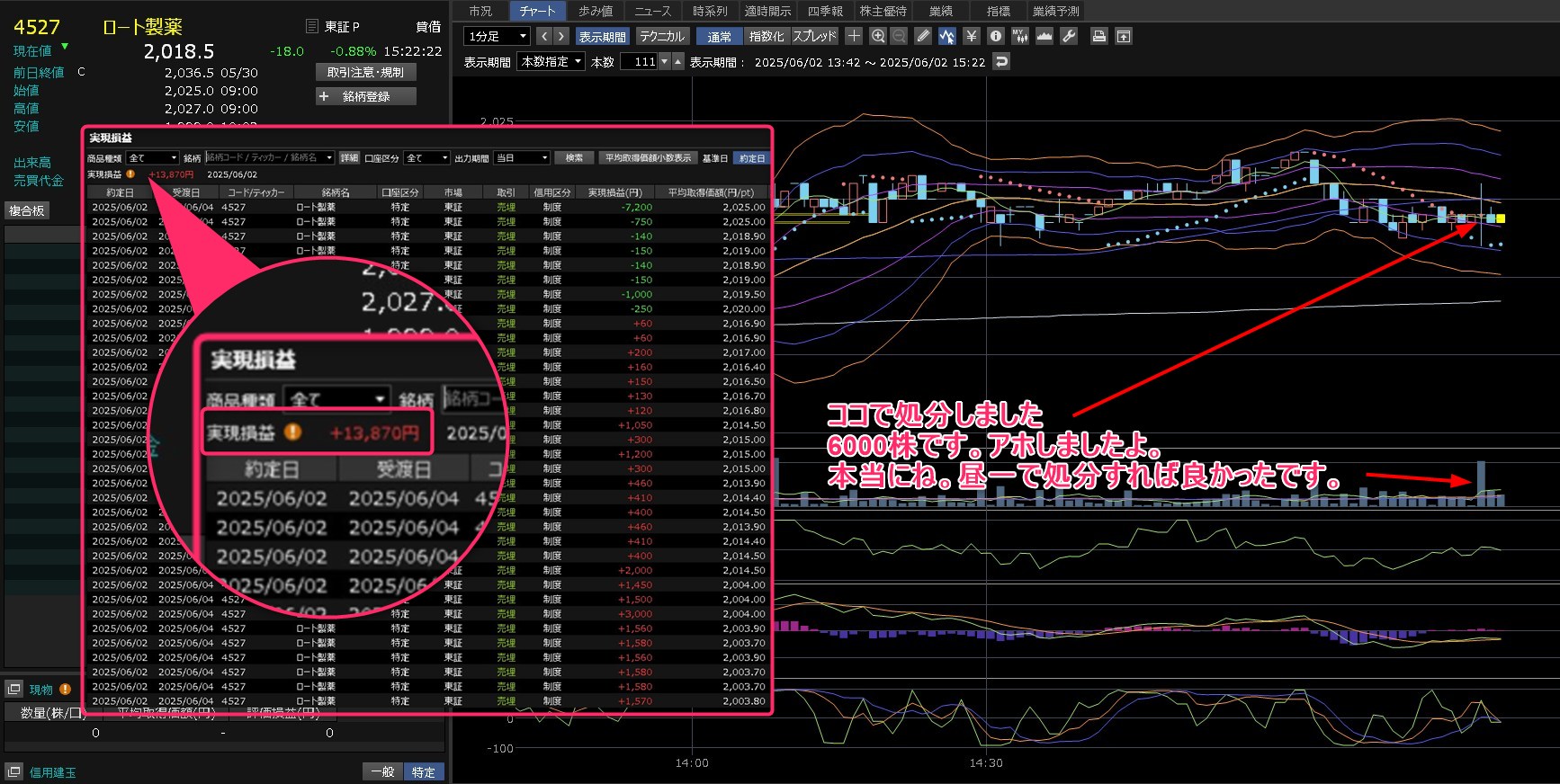
Task: Click the 平均取得価額小数表示 button
Action: pyautogui.click(x=648, y=158)
